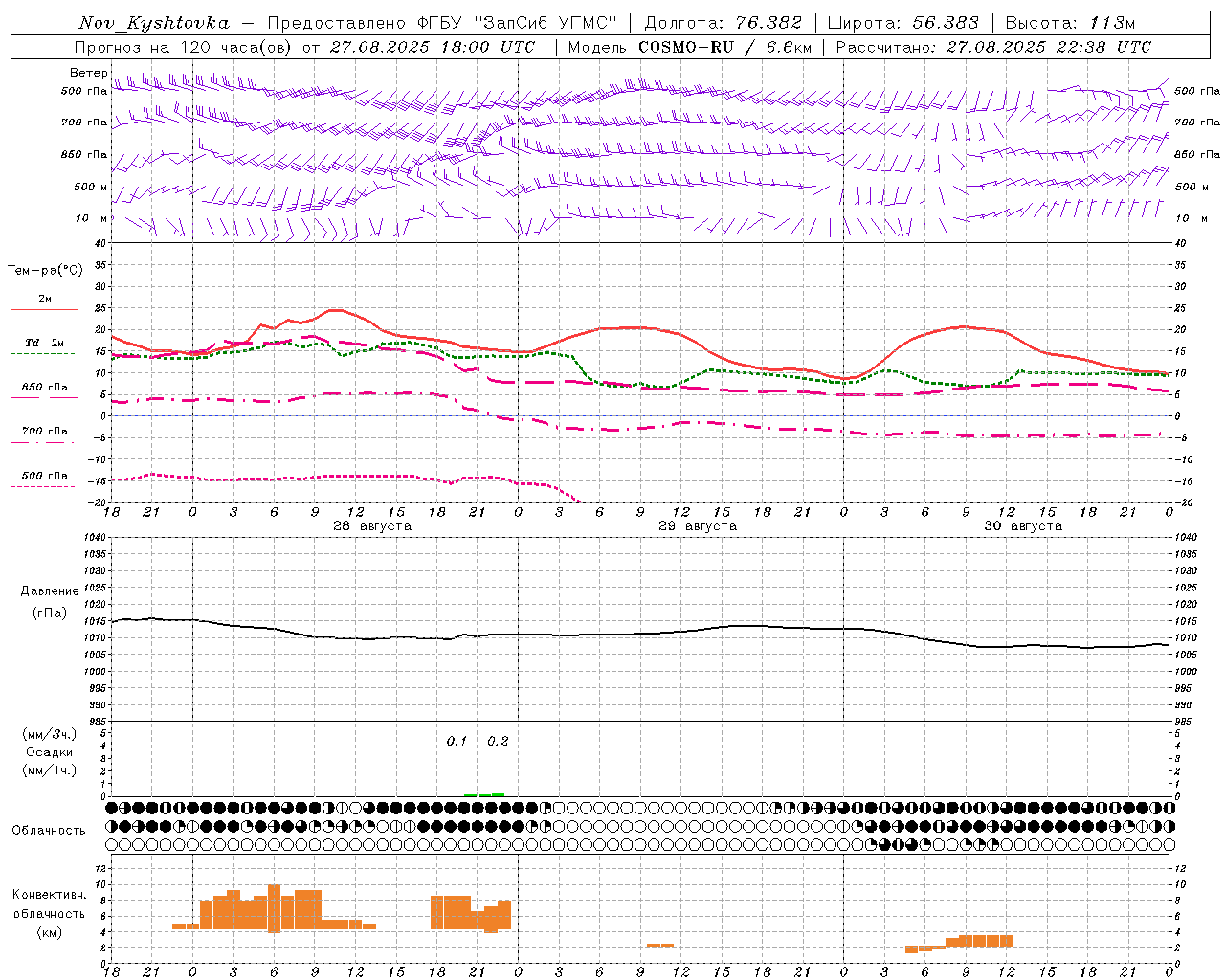Click the '0.1' precipitation amount value
The image size is (1225, 980).
point(457,742)
